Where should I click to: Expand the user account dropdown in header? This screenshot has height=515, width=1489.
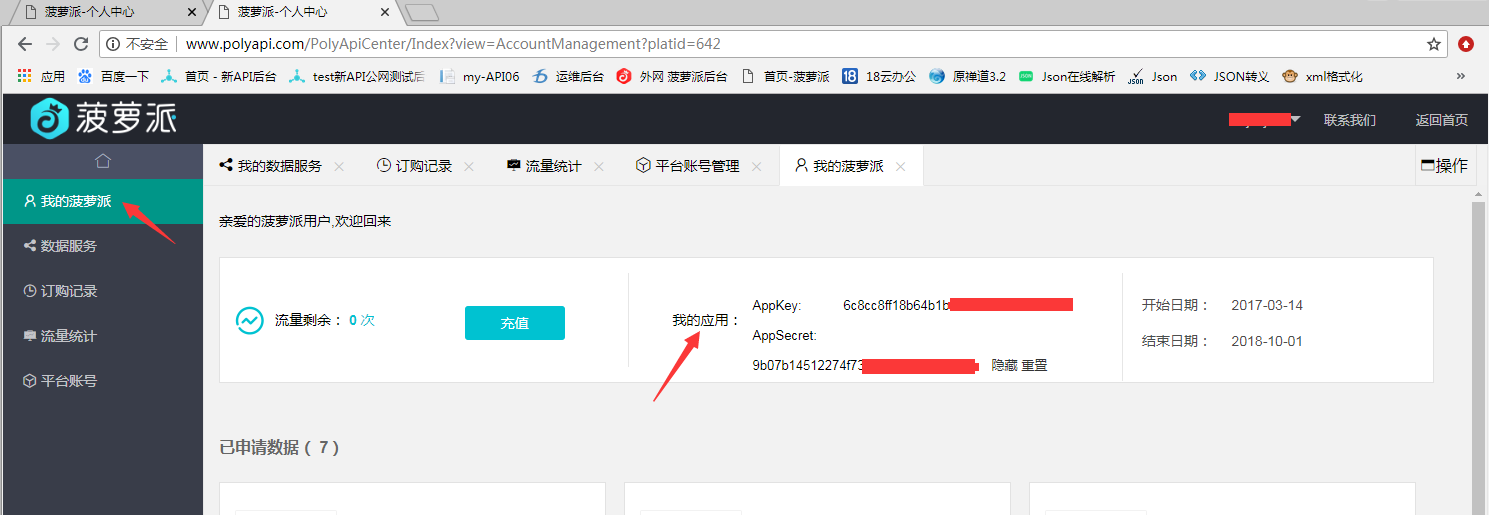click(x=1295, y=120)
